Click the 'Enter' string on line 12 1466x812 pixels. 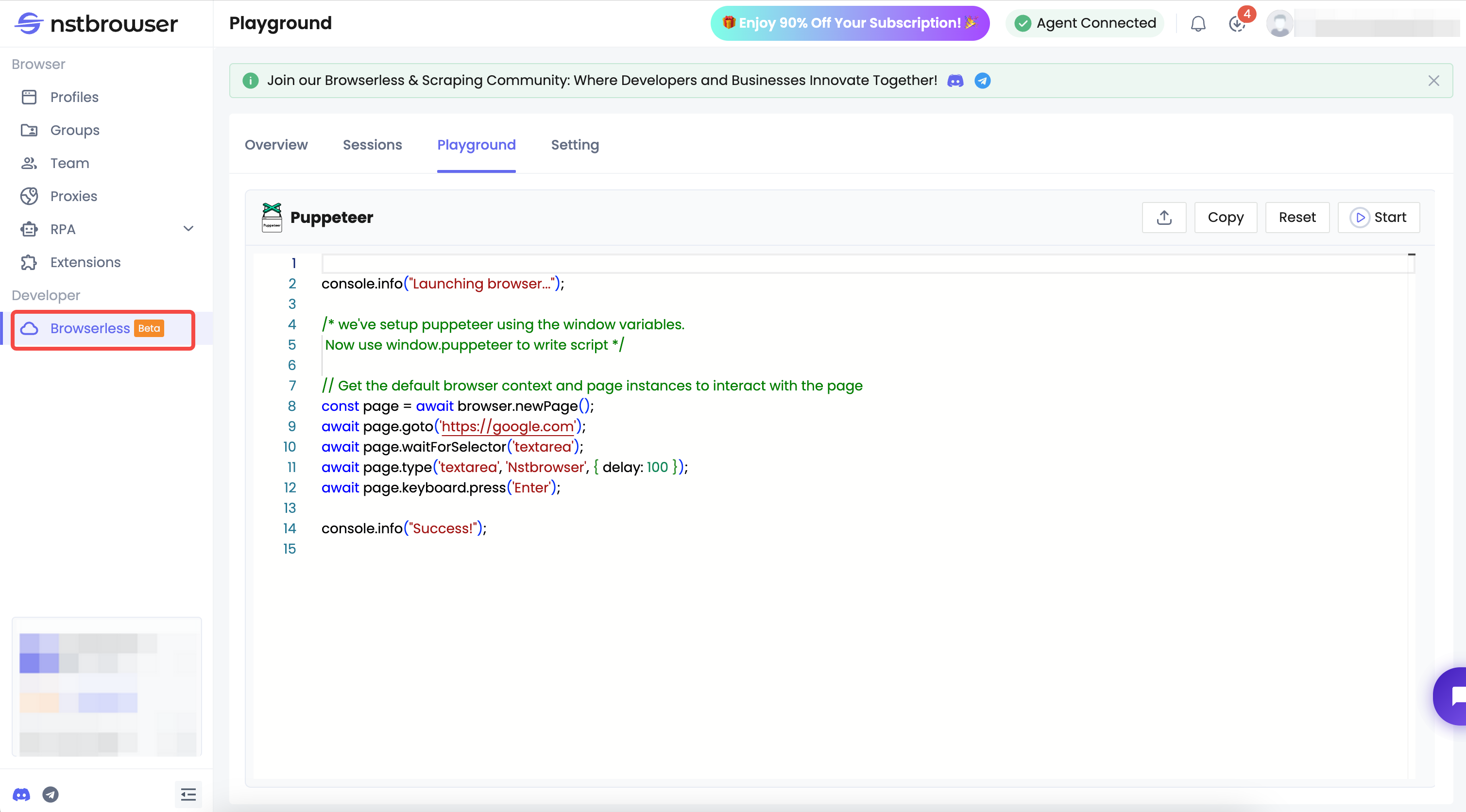pos(531,488)
